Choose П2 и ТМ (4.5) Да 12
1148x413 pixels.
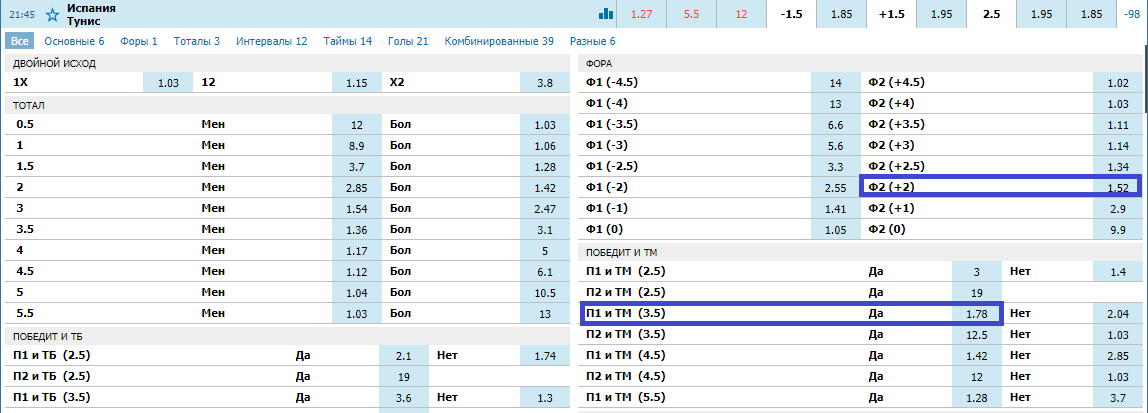coord(977,376)
